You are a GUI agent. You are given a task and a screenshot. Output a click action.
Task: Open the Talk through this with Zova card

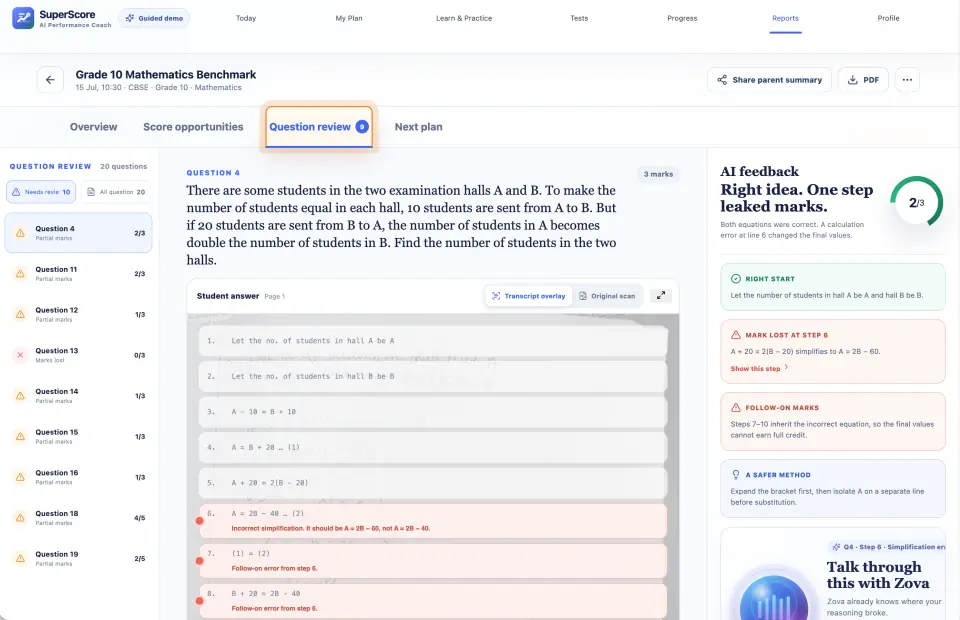pyautogui.click(x=833, y=574)
